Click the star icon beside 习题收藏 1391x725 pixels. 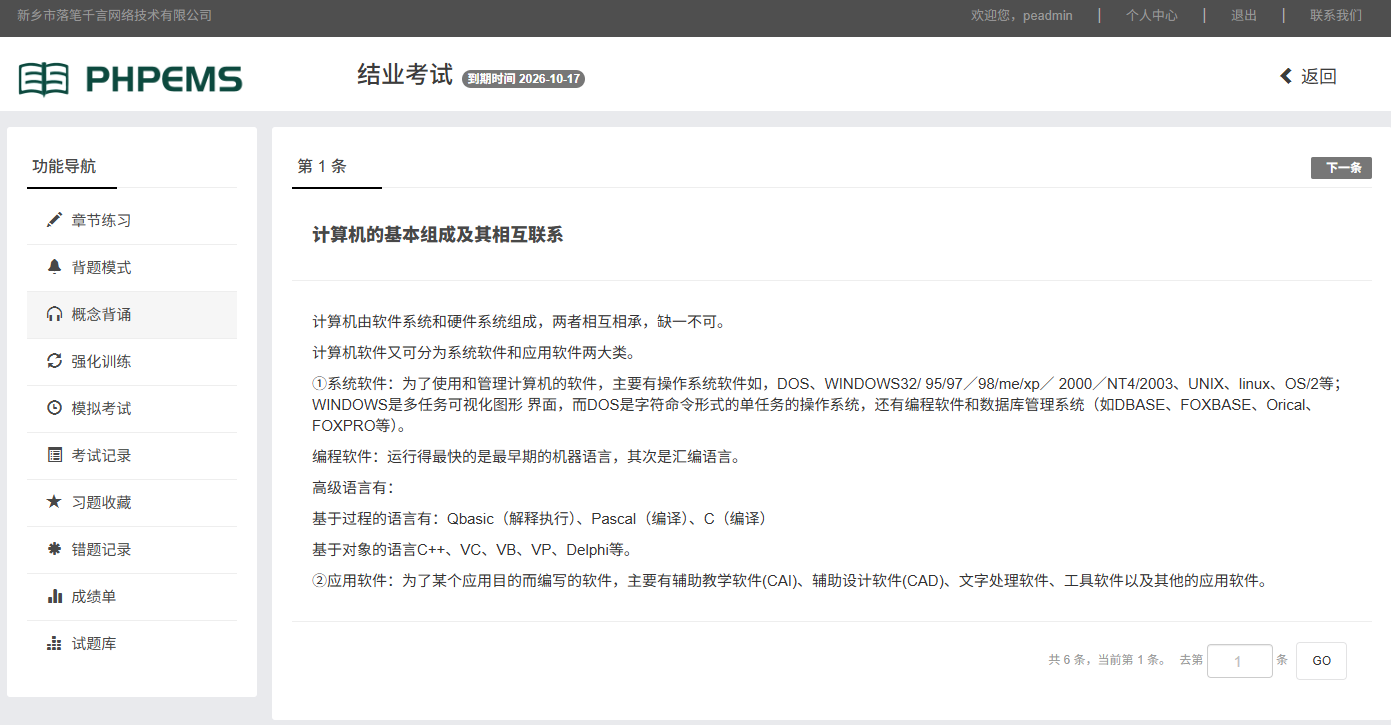[55, 502]
